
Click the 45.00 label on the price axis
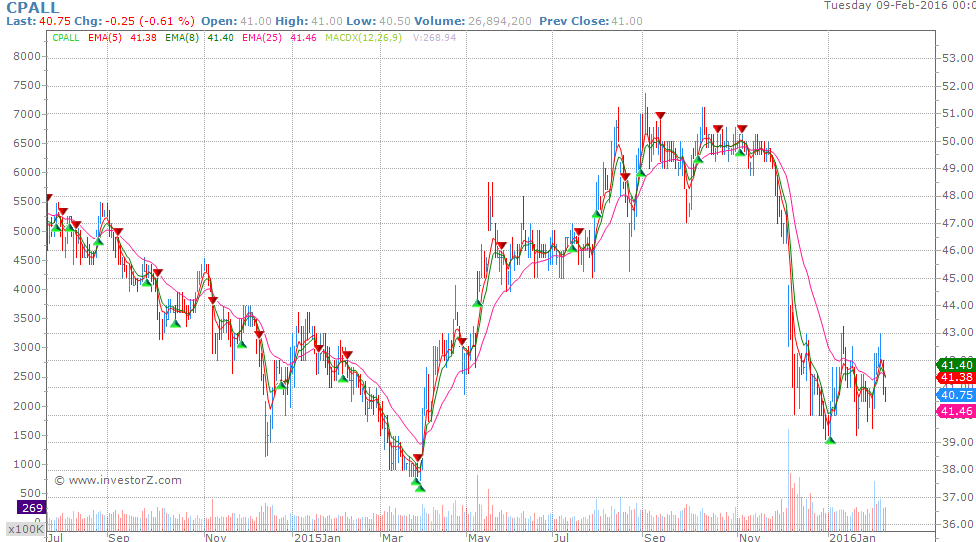click(x=958, y=278)
